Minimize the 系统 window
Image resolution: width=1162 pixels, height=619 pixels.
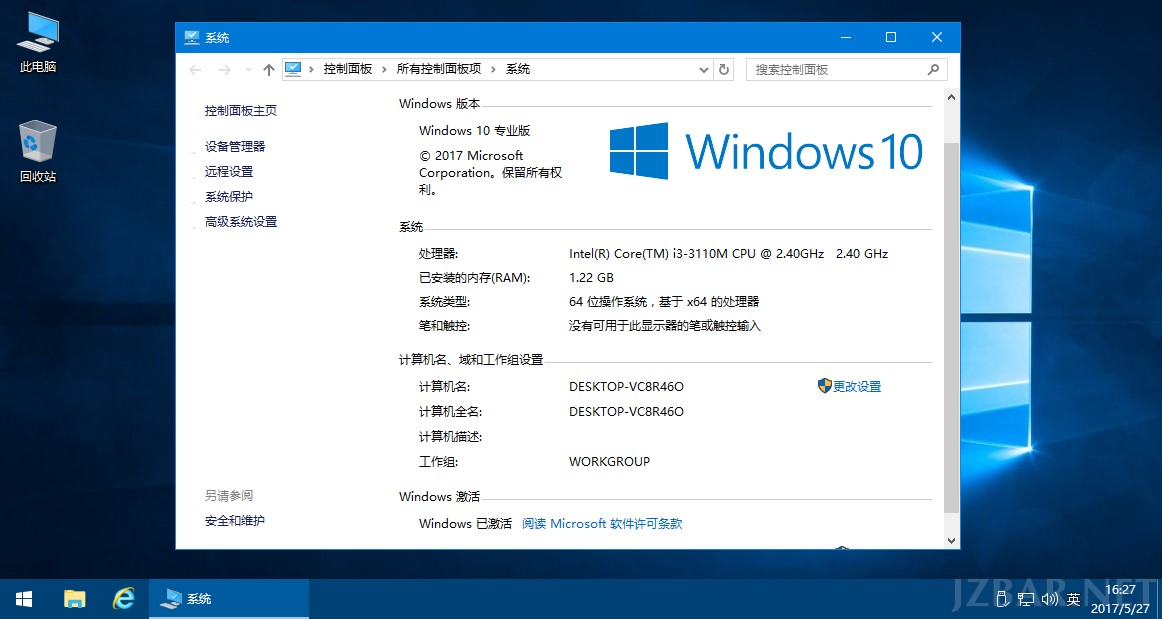click(846, 37)
